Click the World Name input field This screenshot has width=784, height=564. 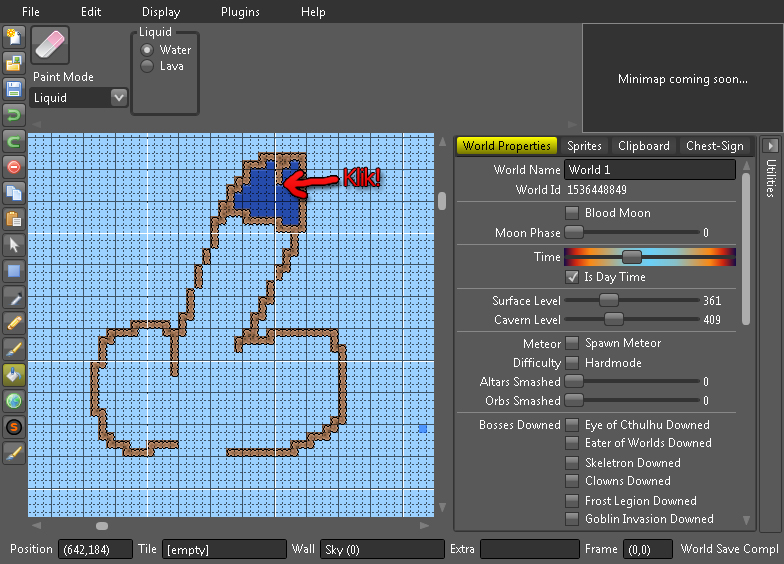650,170
